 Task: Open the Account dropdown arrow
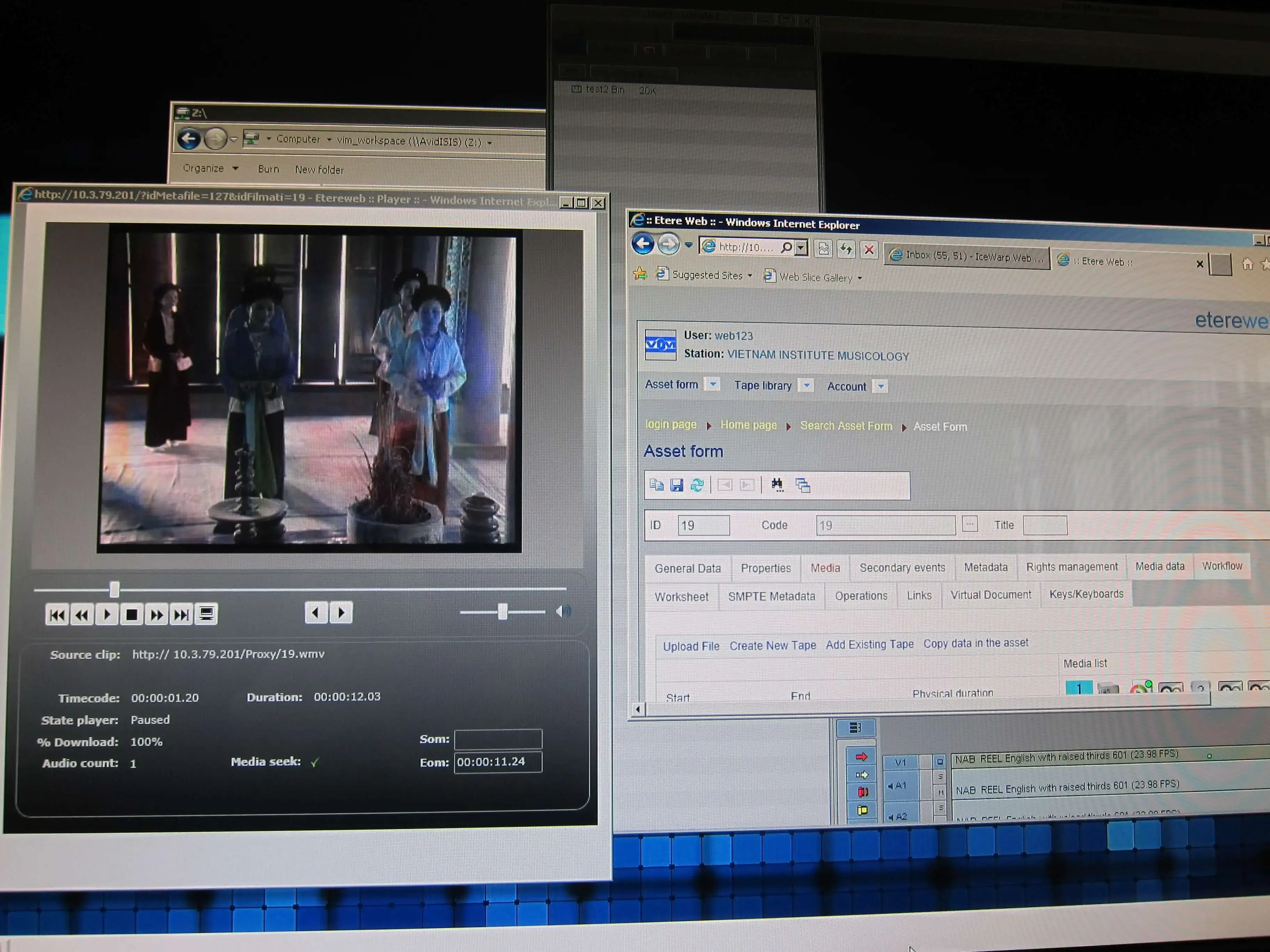(881, 387)
